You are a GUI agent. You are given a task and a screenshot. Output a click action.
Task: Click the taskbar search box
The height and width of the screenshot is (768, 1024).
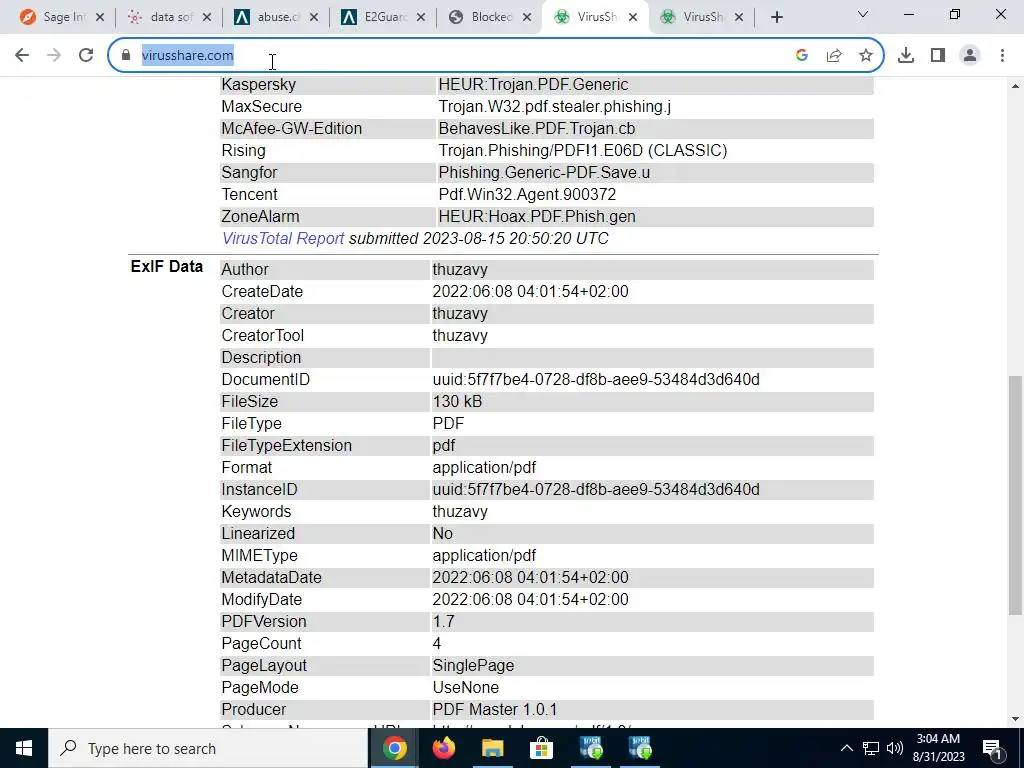pyautogui.click(x=208, y=748)
